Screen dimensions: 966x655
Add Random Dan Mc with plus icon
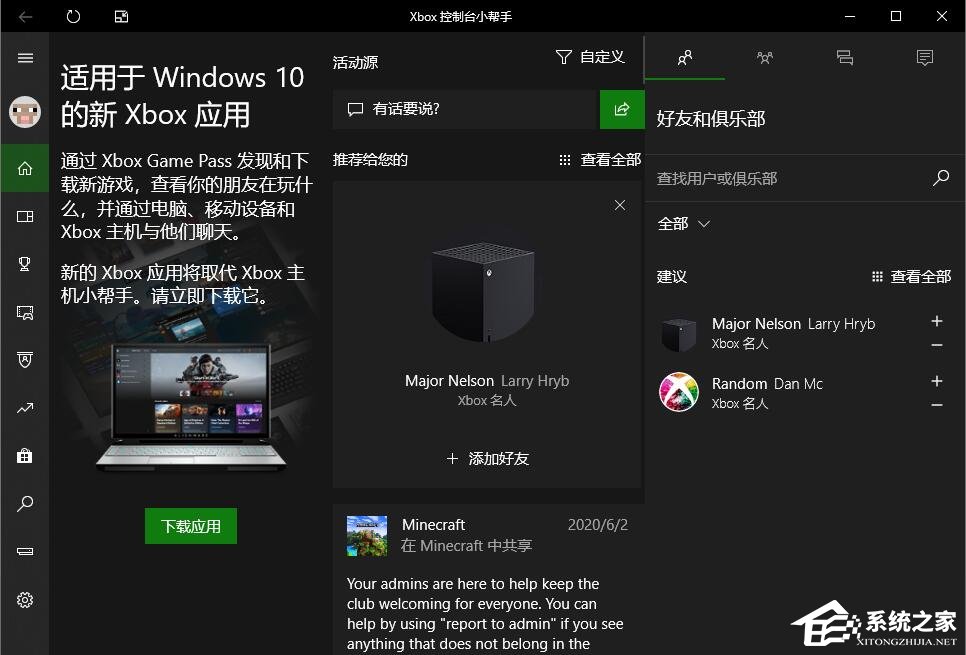[936, 381]
